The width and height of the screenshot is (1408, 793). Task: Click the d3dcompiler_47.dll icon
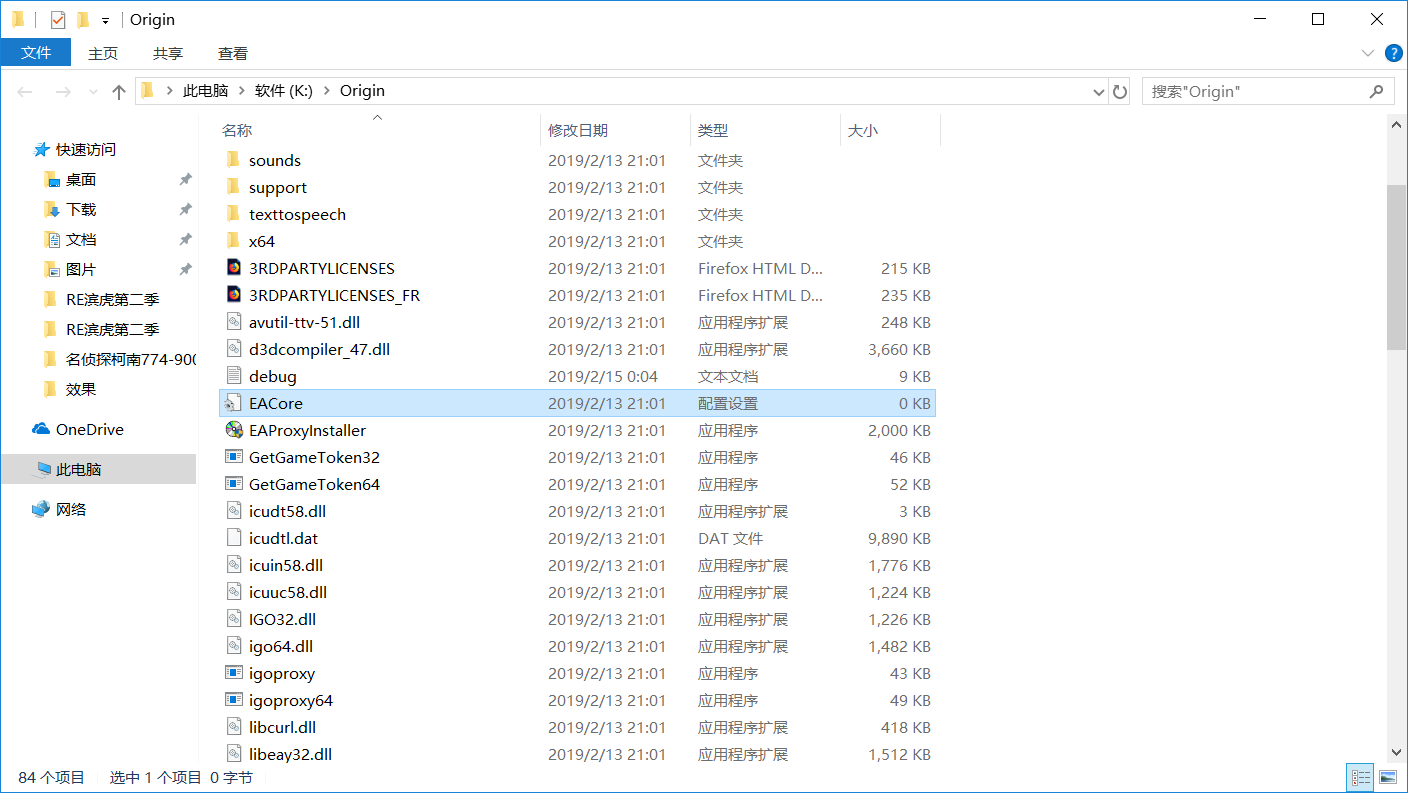(x=233, y=349)
